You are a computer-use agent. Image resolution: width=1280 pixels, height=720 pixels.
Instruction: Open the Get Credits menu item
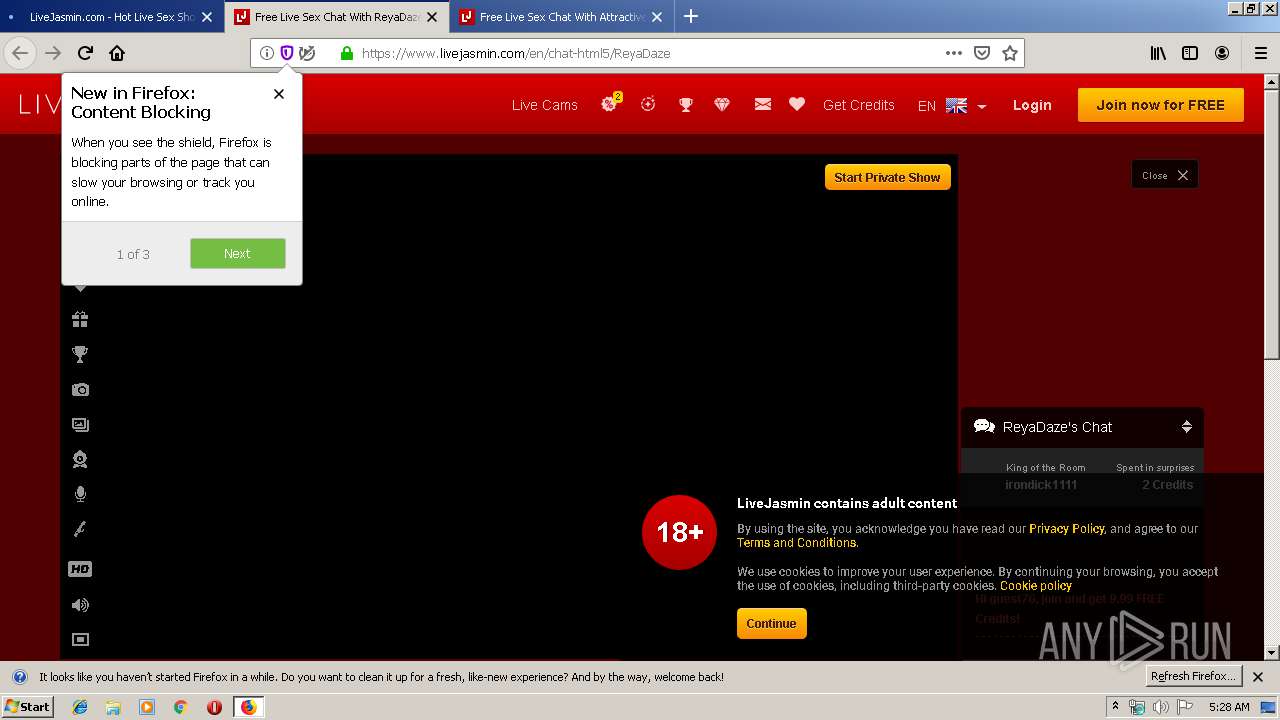click(x=858, y=105)
